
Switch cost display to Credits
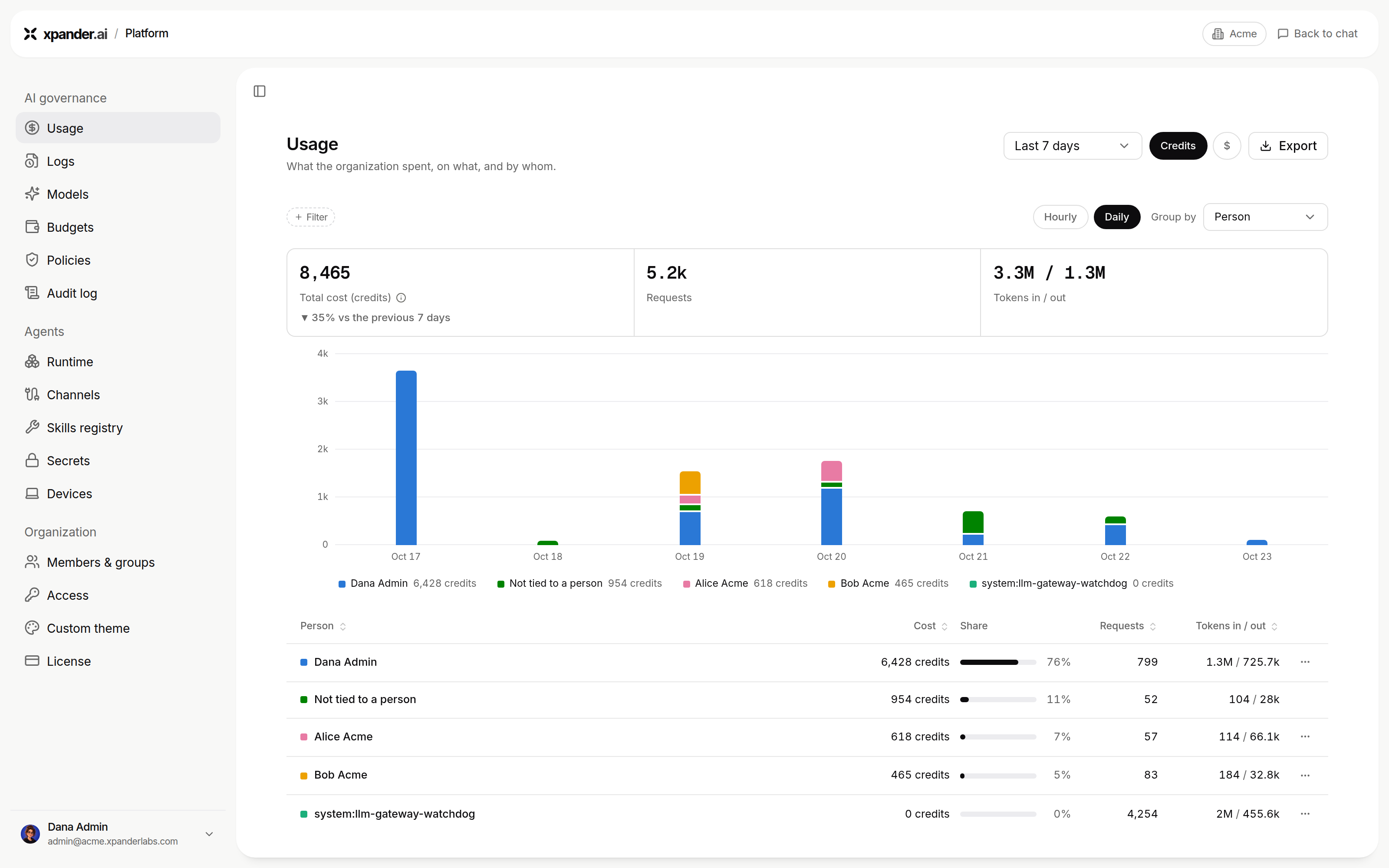(x=1177, y=146)
